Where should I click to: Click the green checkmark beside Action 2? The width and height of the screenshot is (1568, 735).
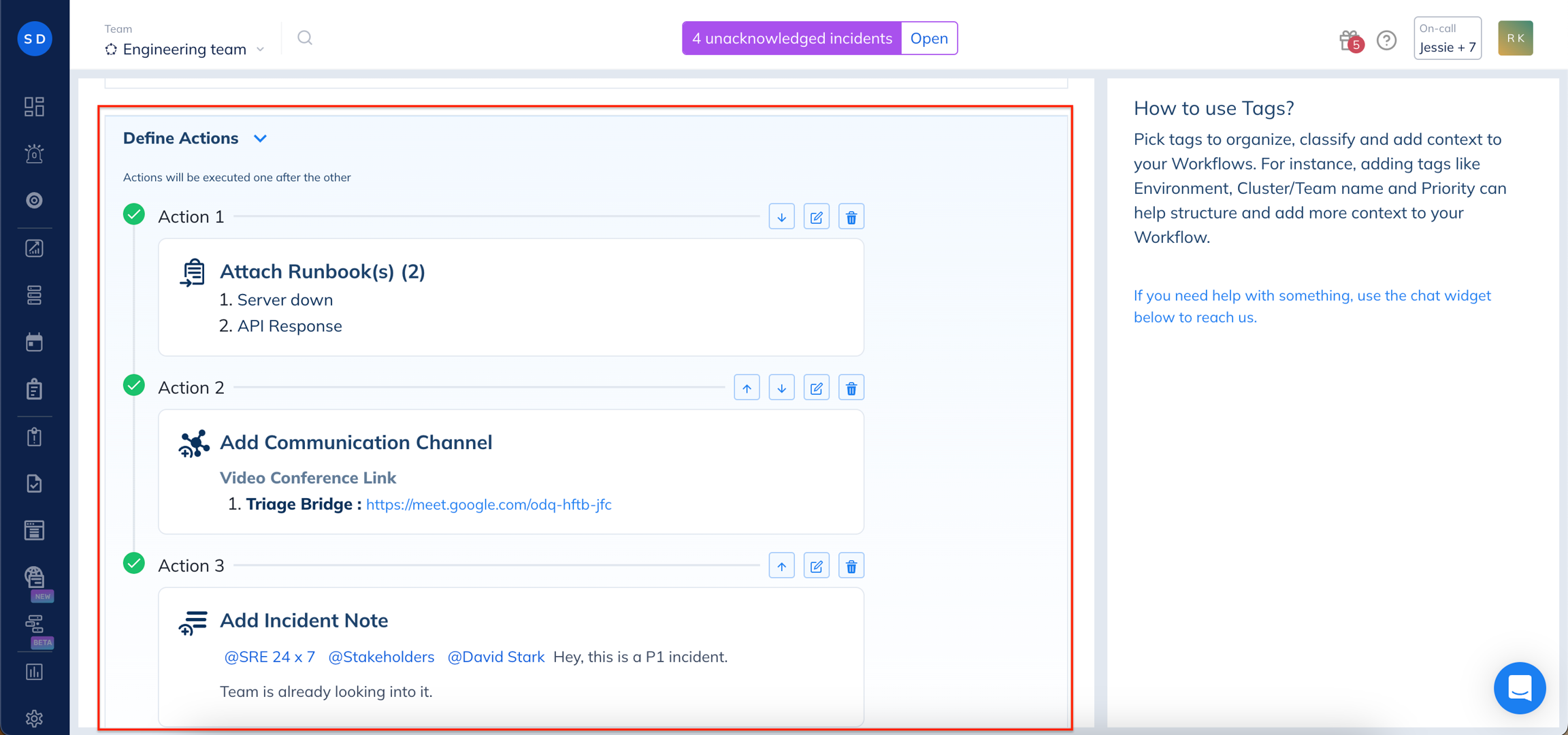[134, 385]
